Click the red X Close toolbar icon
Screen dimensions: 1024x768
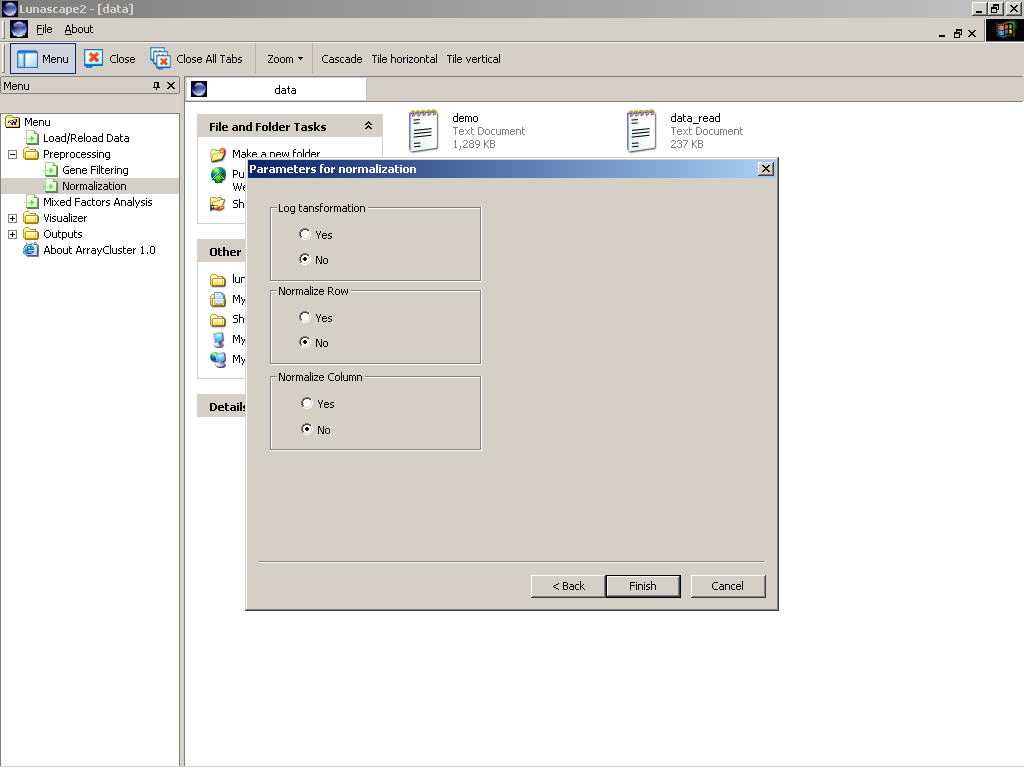[x=93, y=59]
